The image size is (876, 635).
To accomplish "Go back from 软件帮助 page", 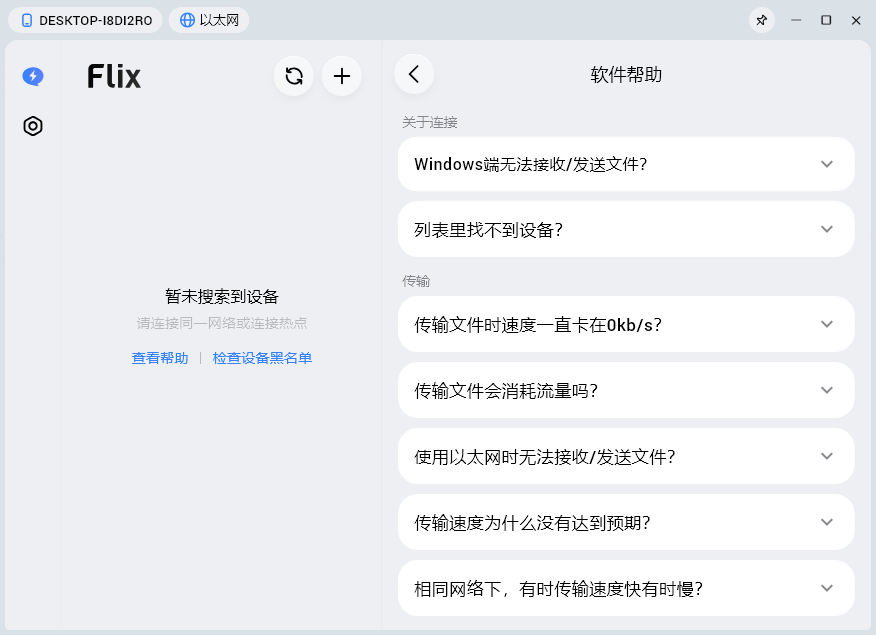I will (414, 74).
